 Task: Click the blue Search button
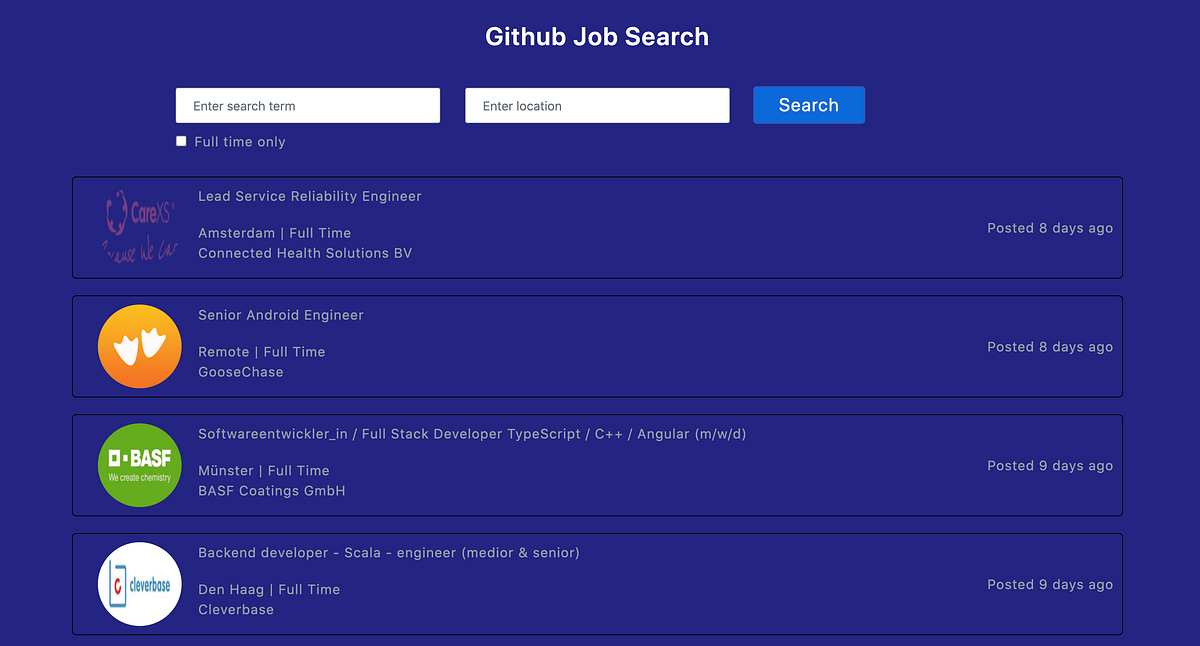coord(808,105)
